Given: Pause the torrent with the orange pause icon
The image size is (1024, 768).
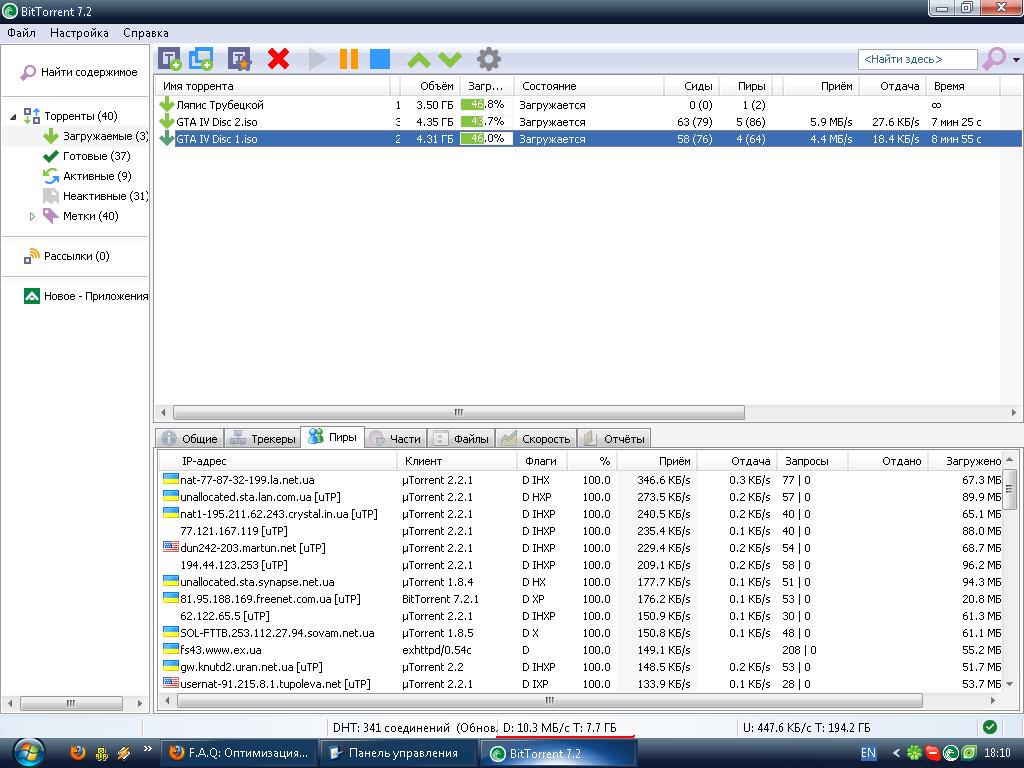Looking at the screenshot, I should tap(349, 60).
